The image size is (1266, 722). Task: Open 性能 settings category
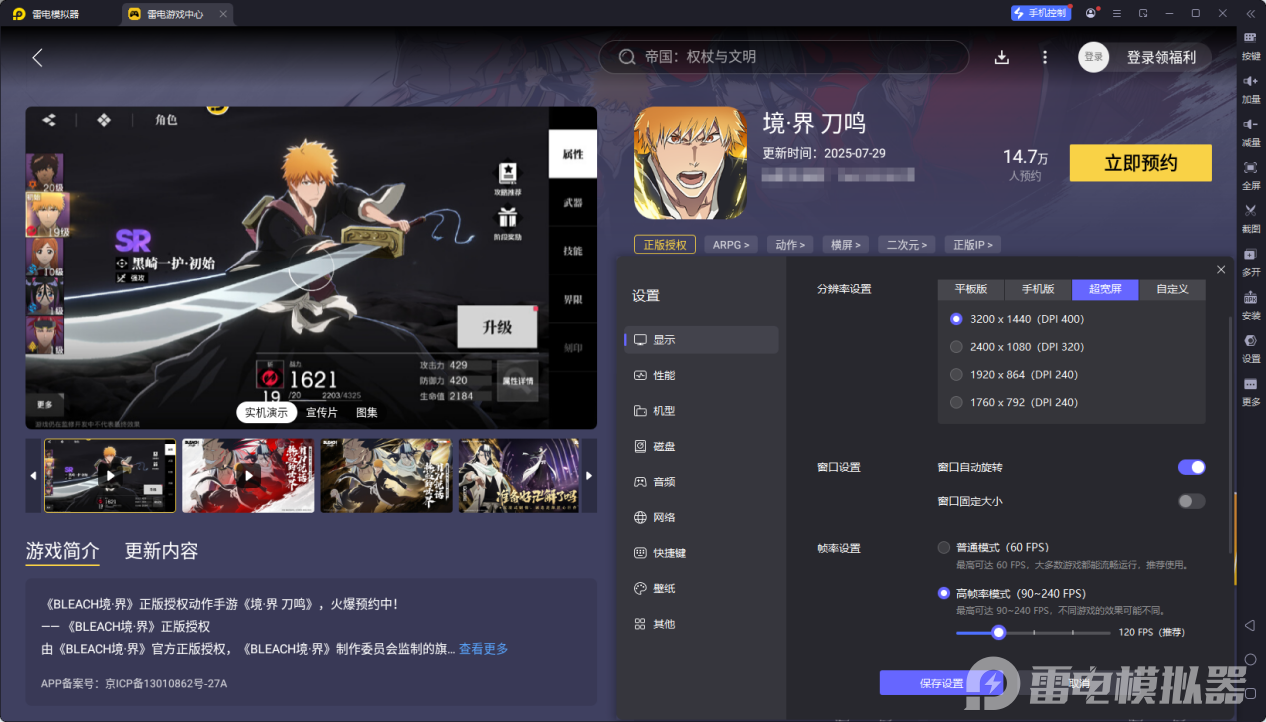(x=701, y=375)
